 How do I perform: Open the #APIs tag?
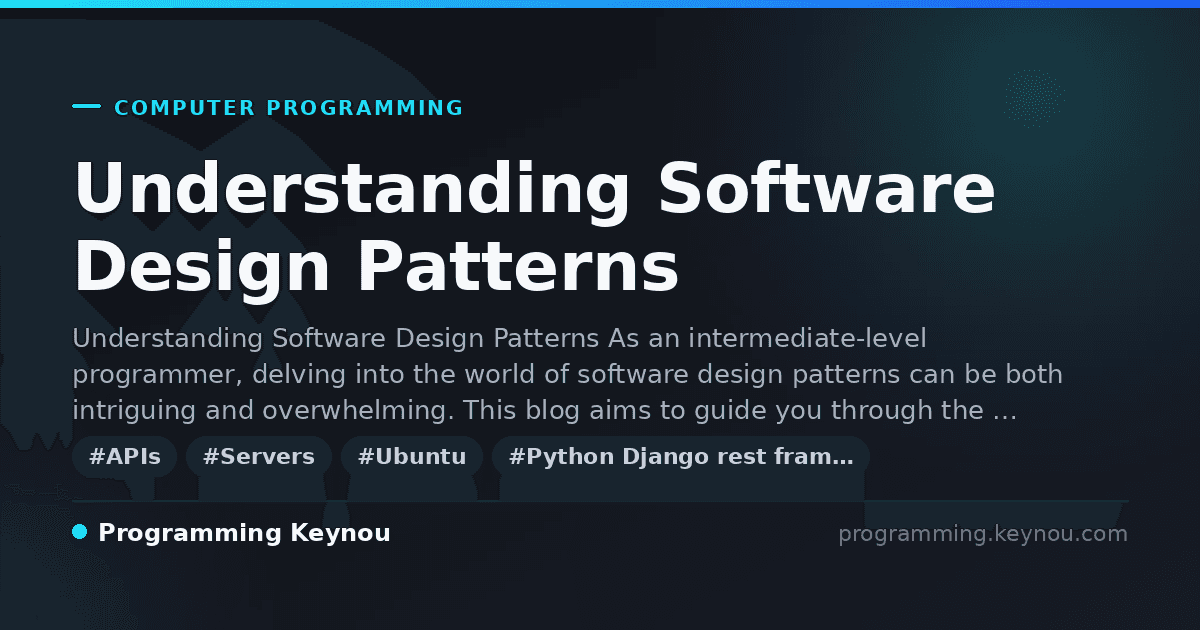point(124,457)
